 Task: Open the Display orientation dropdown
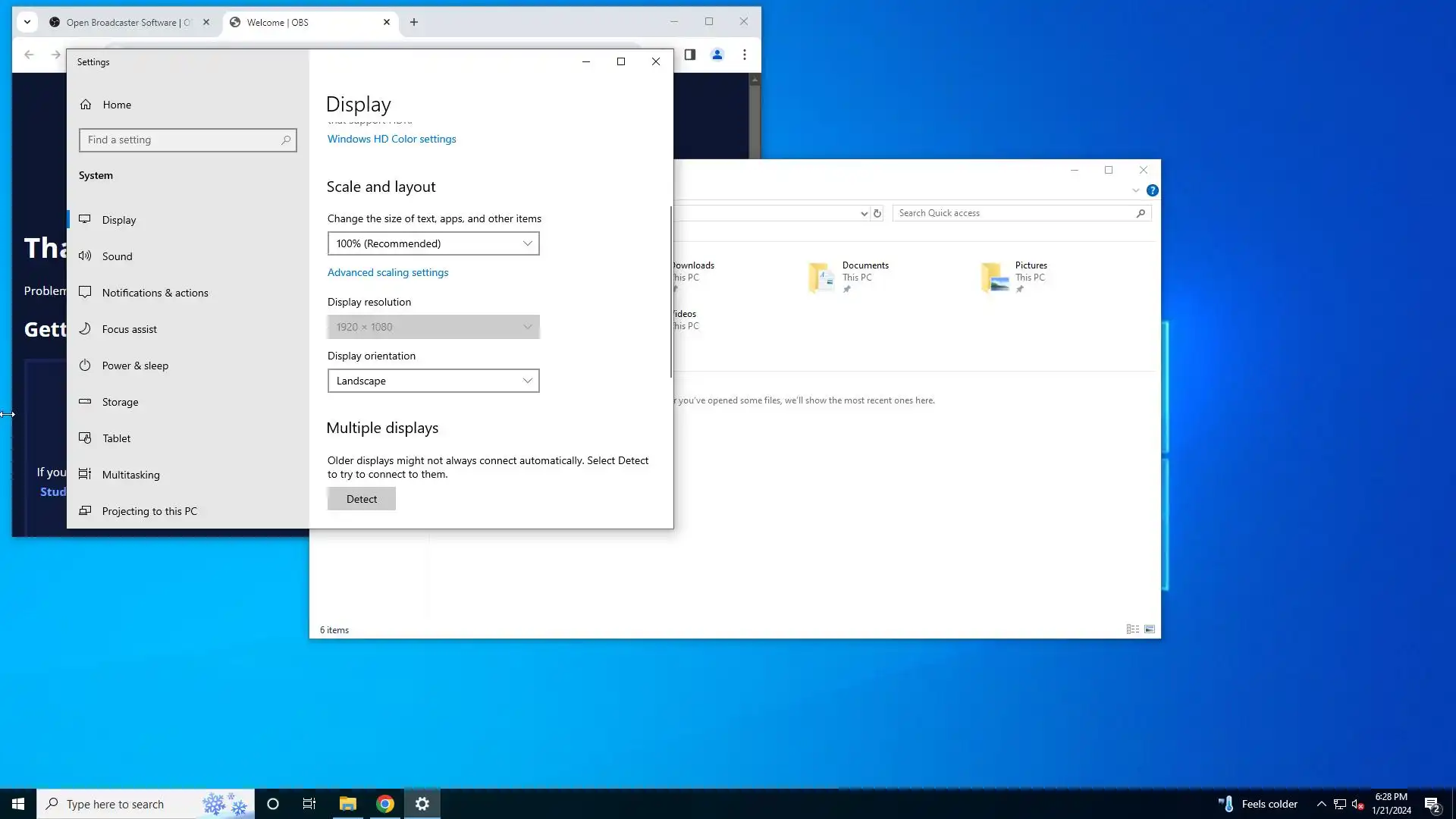(433, 381)
